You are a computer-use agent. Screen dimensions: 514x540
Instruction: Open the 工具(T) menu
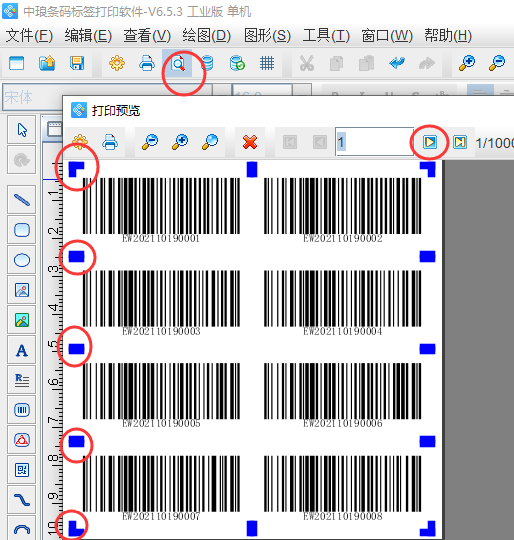pyautogui.click(x=326, y=35)
